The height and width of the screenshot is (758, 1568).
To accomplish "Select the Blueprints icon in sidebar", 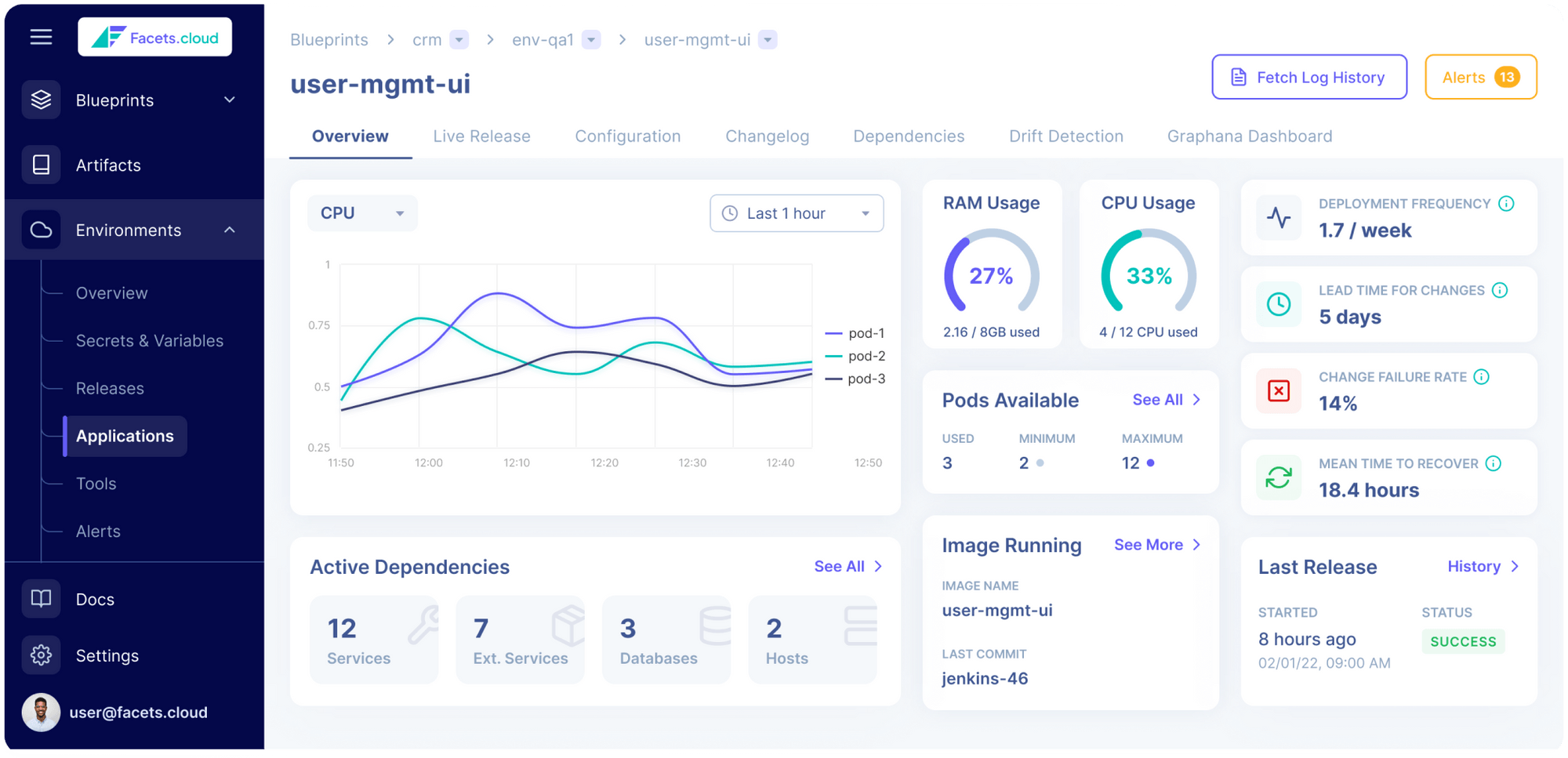I will tap(41, 100).
